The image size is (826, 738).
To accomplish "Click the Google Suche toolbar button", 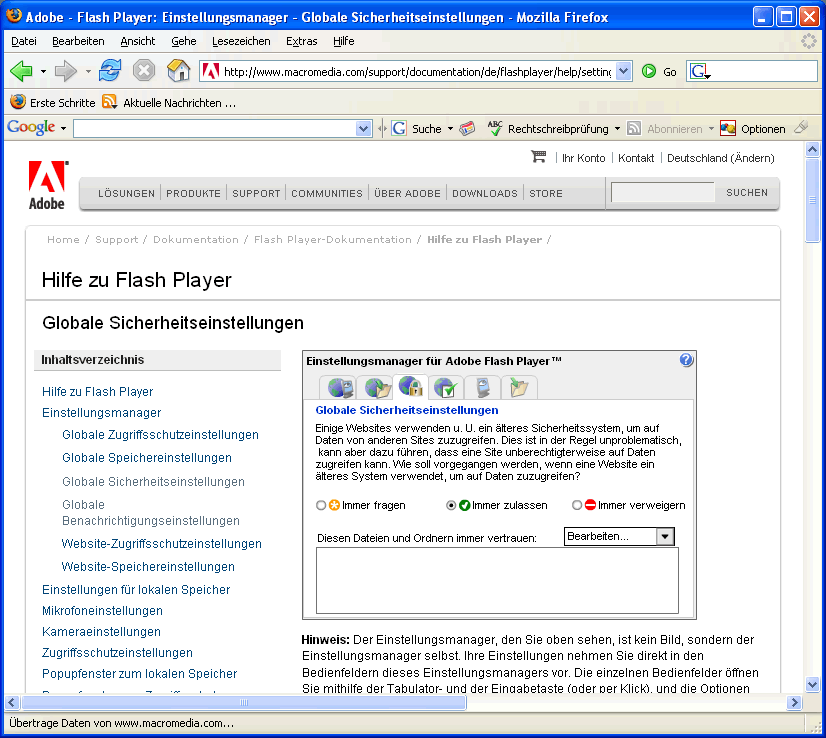I will coord(416,129).
